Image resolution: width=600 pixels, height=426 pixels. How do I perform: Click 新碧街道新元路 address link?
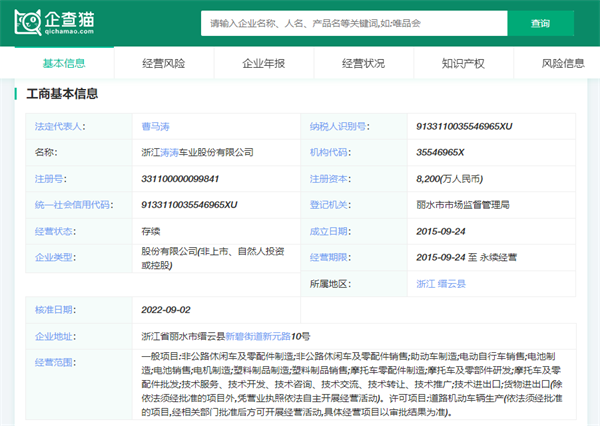coord(258,336)
